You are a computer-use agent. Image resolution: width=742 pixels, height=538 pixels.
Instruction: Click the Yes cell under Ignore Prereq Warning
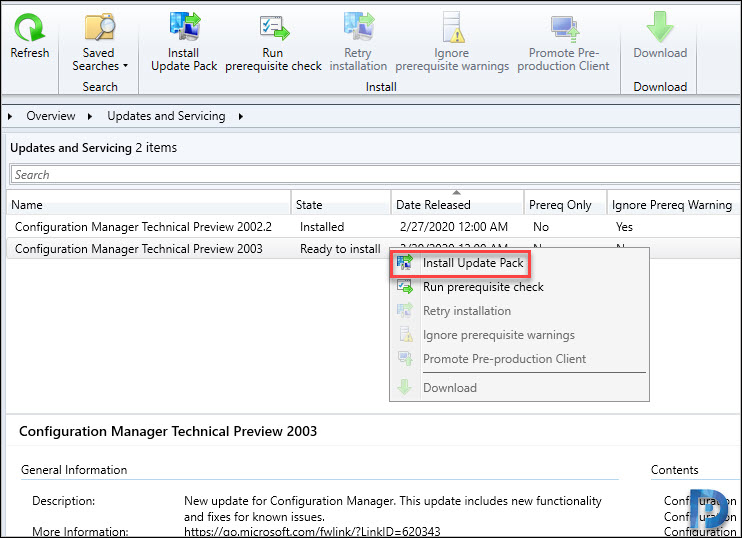point(624,227)
